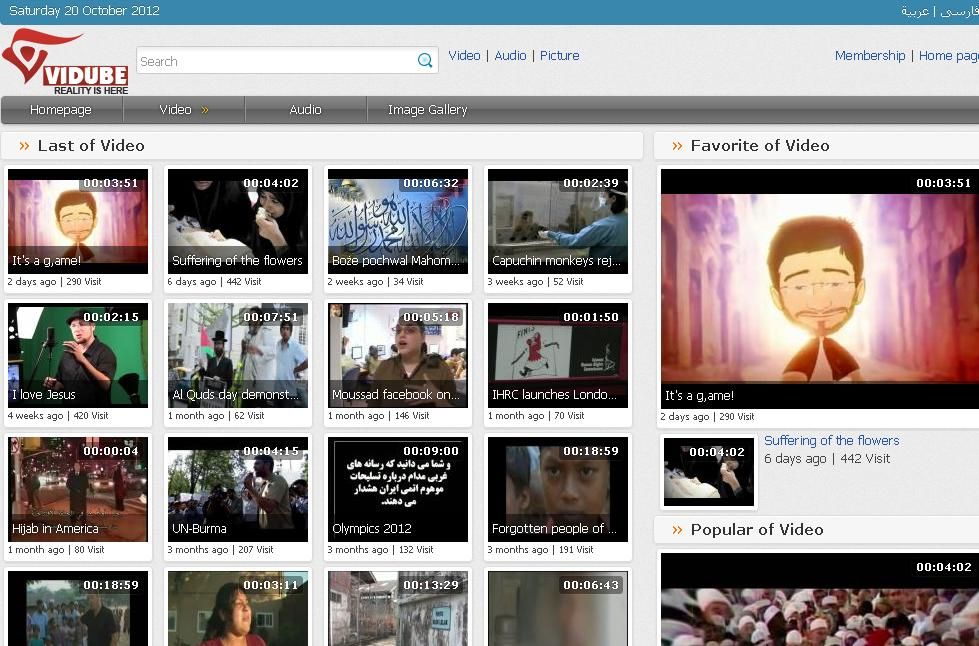Screen dimensions: 979x646
Task: Open the 'Hijab in America' video thumbnail
Action: pyautogui.click(x=78, y=488)
